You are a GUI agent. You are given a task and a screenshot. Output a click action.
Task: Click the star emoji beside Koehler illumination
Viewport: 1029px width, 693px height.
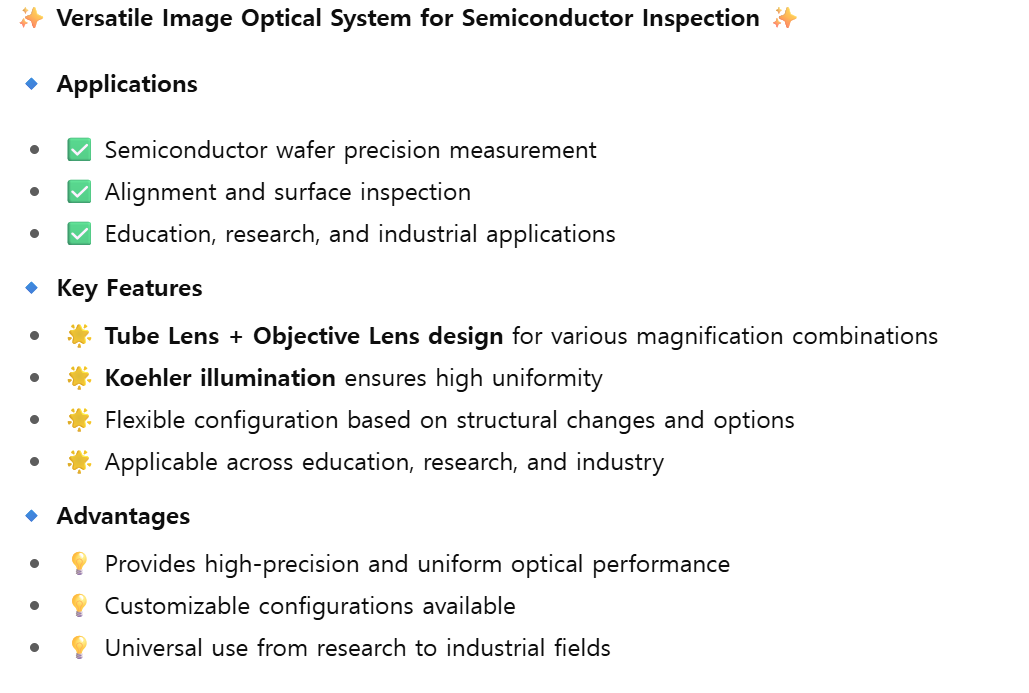[x=79, y=378]
